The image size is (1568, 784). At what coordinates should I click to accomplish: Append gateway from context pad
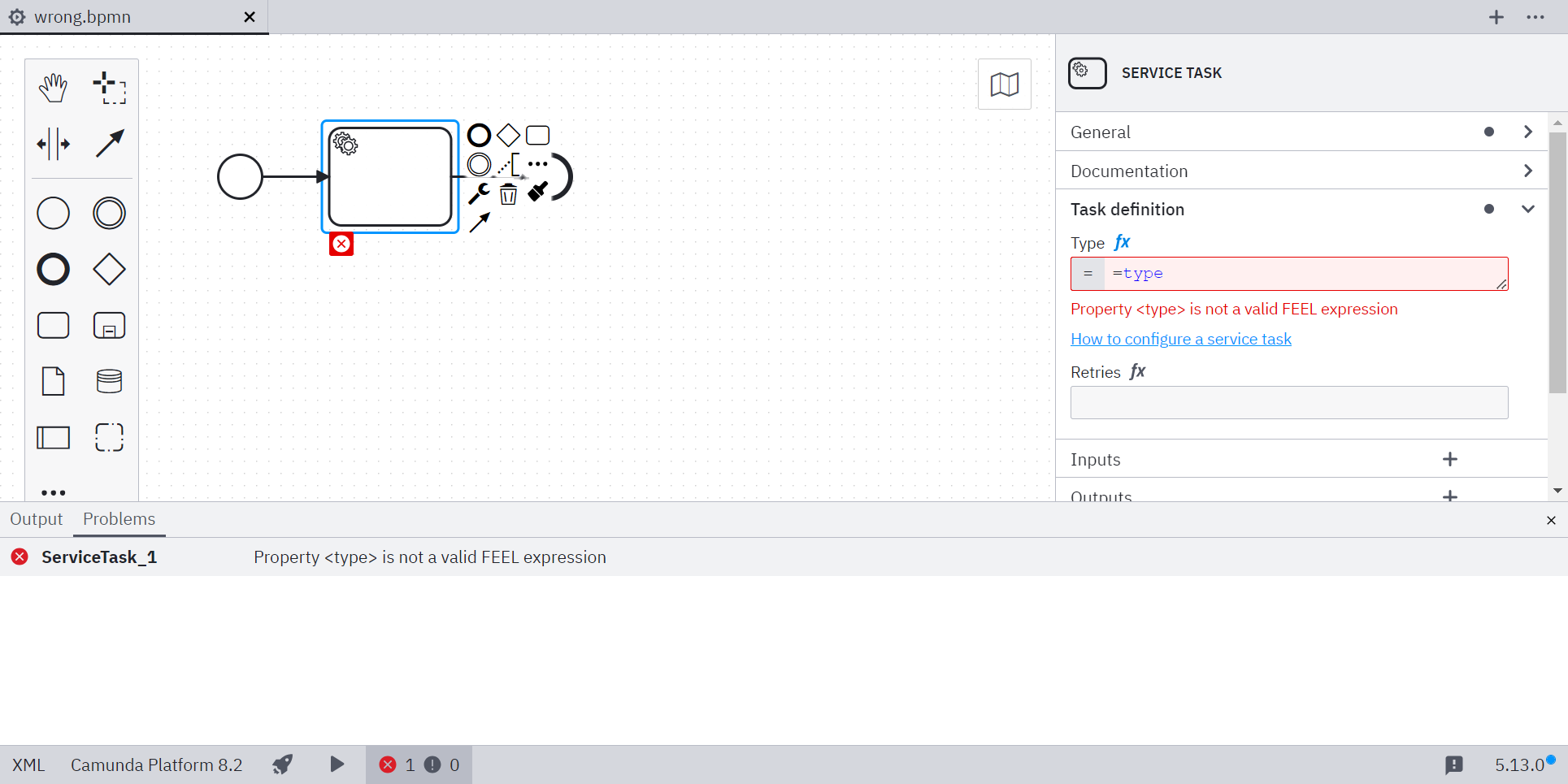(x=509, y=135)
